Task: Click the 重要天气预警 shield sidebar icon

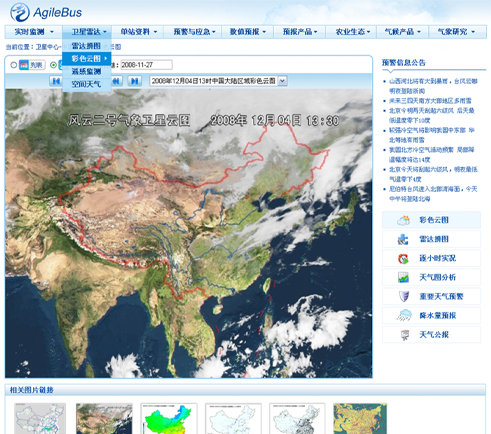Action: 404,296
